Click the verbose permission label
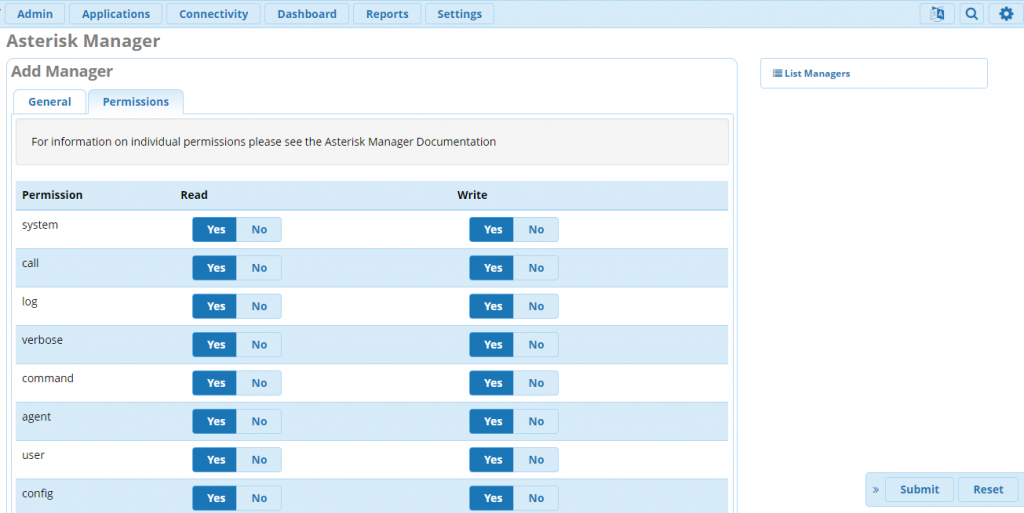The image size is (1024, 513). point(42,340)
